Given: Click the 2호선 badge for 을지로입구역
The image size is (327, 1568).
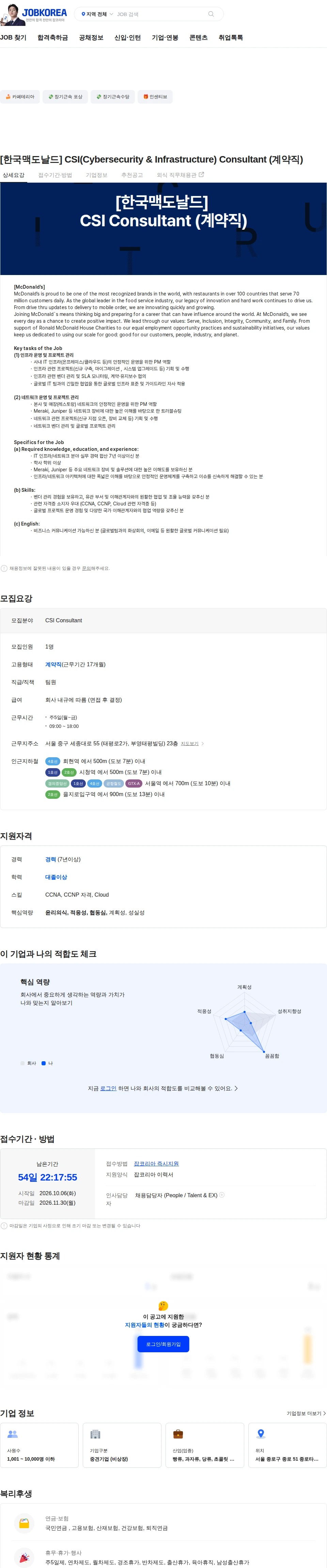Looking at the screenshot, I should pos(52,794).
